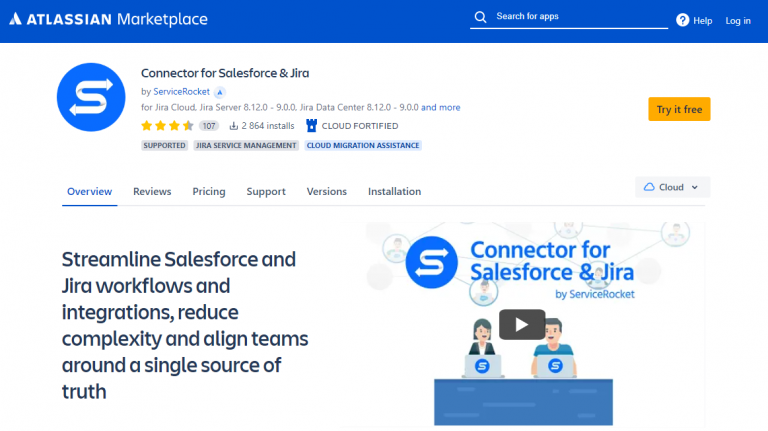Open Help via the question mark icon
Image resolution: width=768 pixels, height=431 pixels.
(683, 20)
